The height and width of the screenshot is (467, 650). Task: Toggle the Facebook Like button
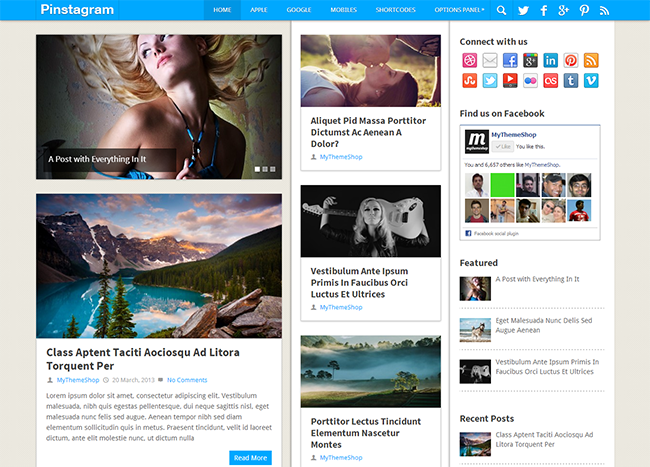coord(503,146)
